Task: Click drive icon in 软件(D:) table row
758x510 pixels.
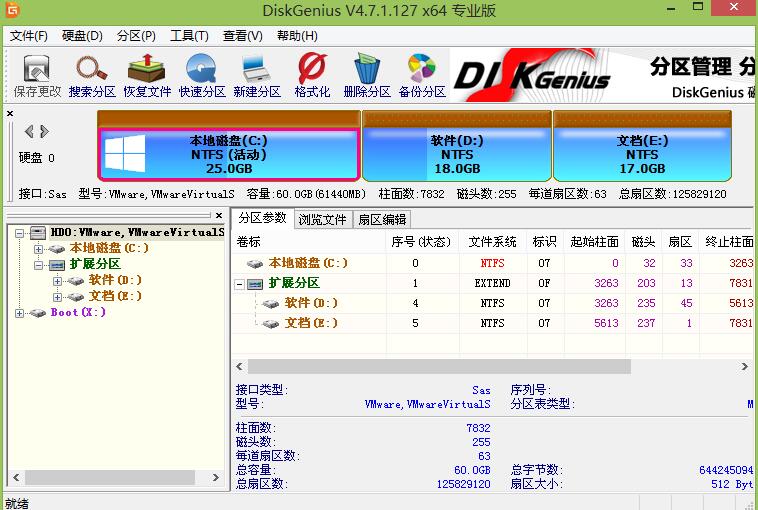Action: (270, 304)
